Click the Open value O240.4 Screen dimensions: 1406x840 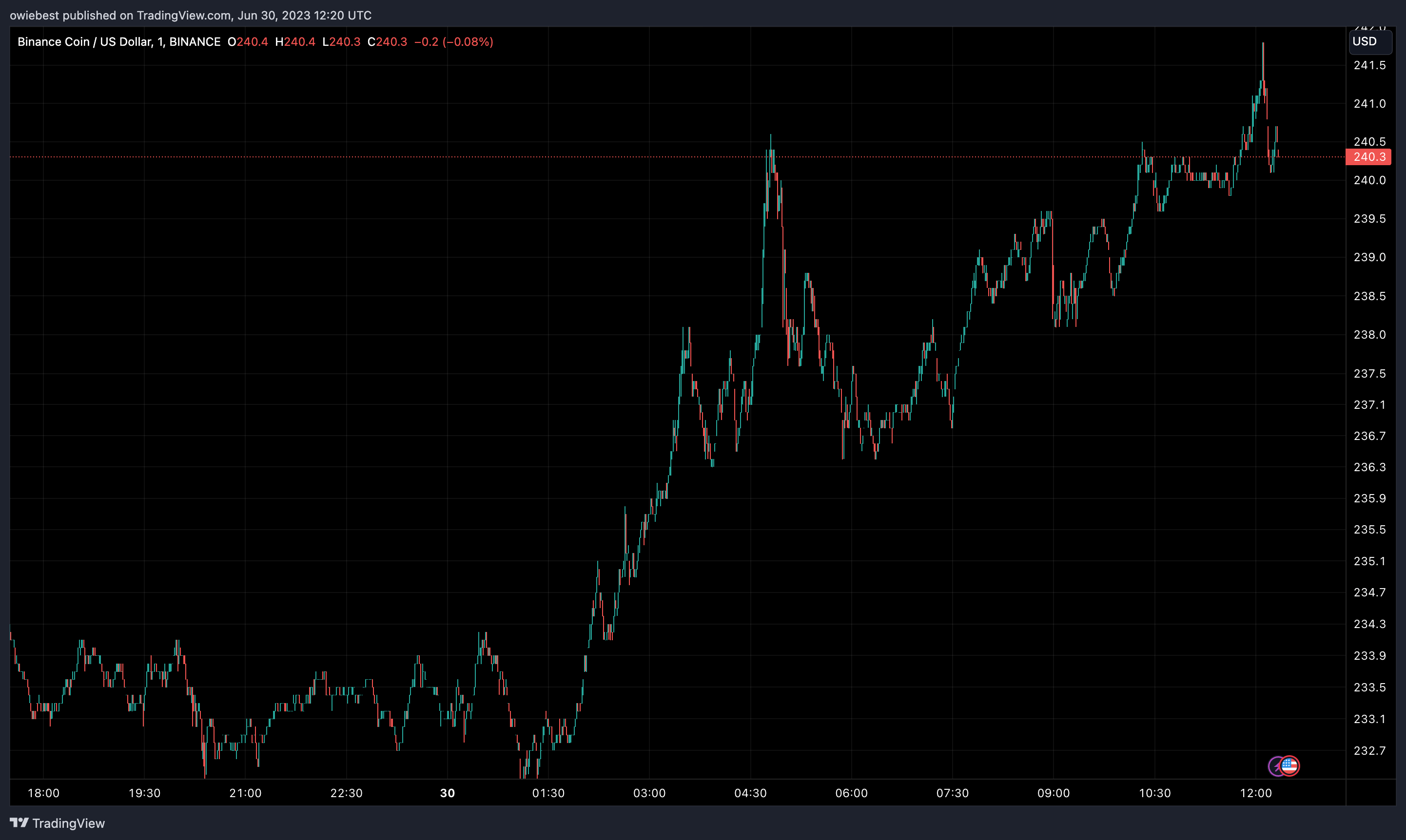pyautogui.click(x=248, y=42)
